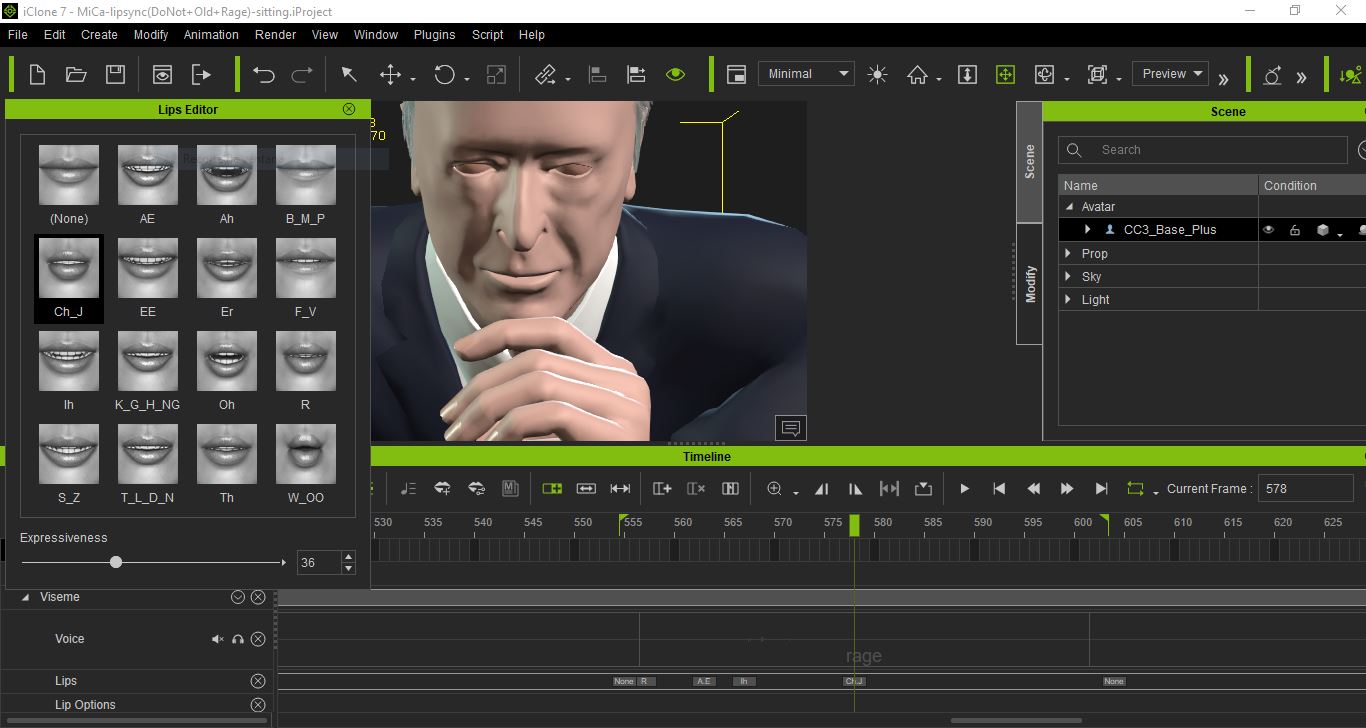
Task: Toggle the loop playback icon
Action: pos(1135,489)
